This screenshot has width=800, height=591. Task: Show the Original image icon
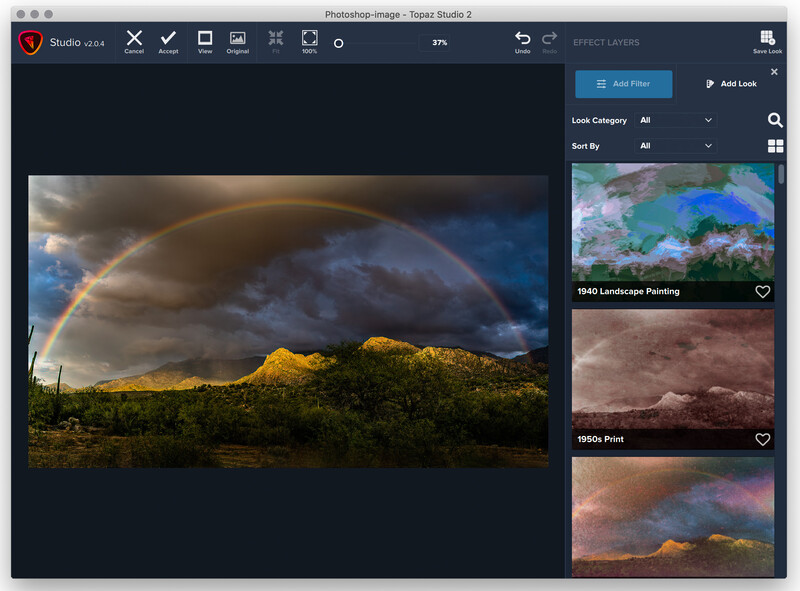(x=238, y=38)
